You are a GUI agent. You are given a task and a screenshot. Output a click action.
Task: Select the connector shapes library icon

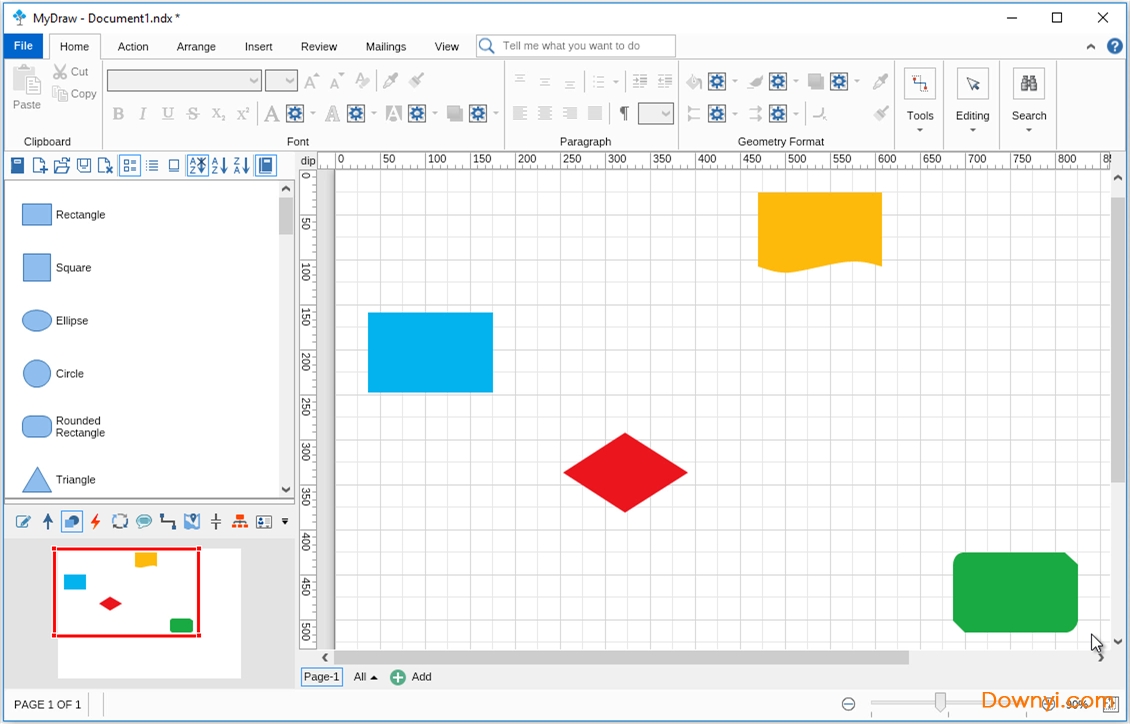tap(168, 521)
